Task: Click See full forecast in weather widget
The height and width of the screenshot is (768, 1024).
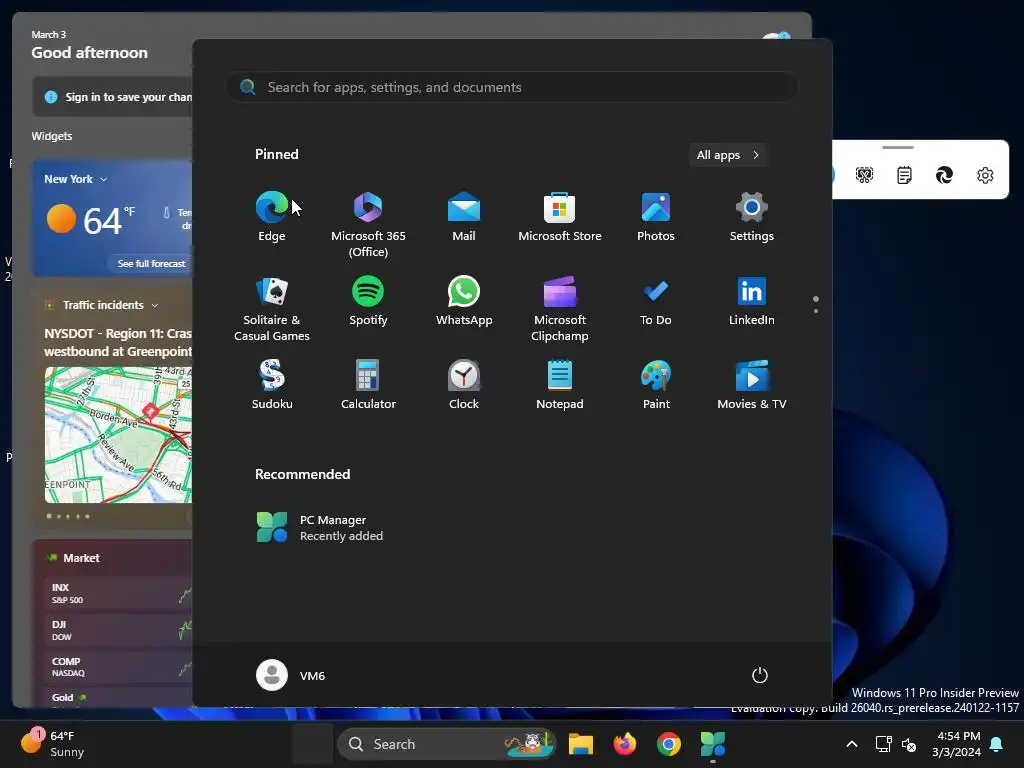Action: [151, 264]
